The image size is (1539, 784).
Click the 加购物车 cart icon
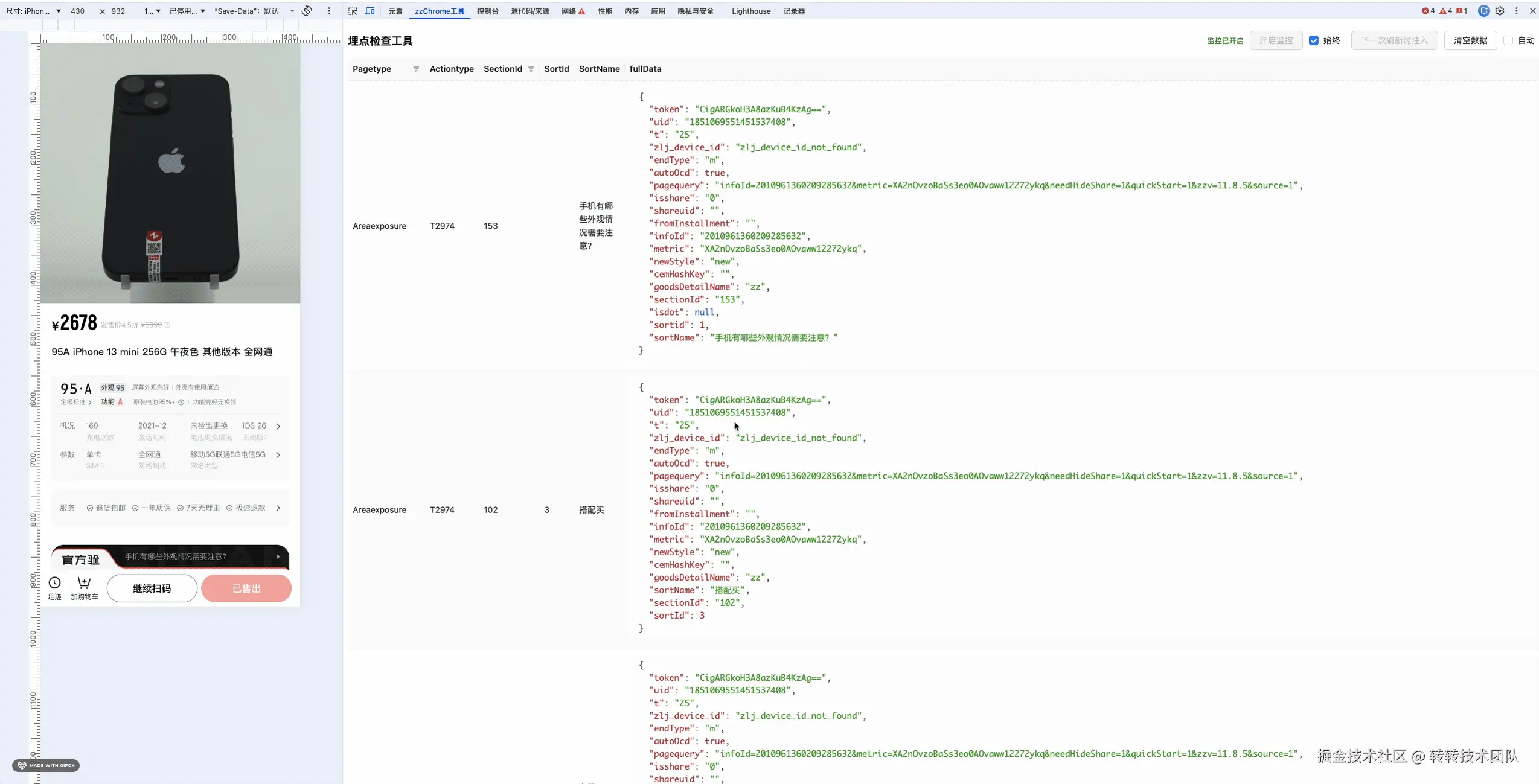point(84,583)
